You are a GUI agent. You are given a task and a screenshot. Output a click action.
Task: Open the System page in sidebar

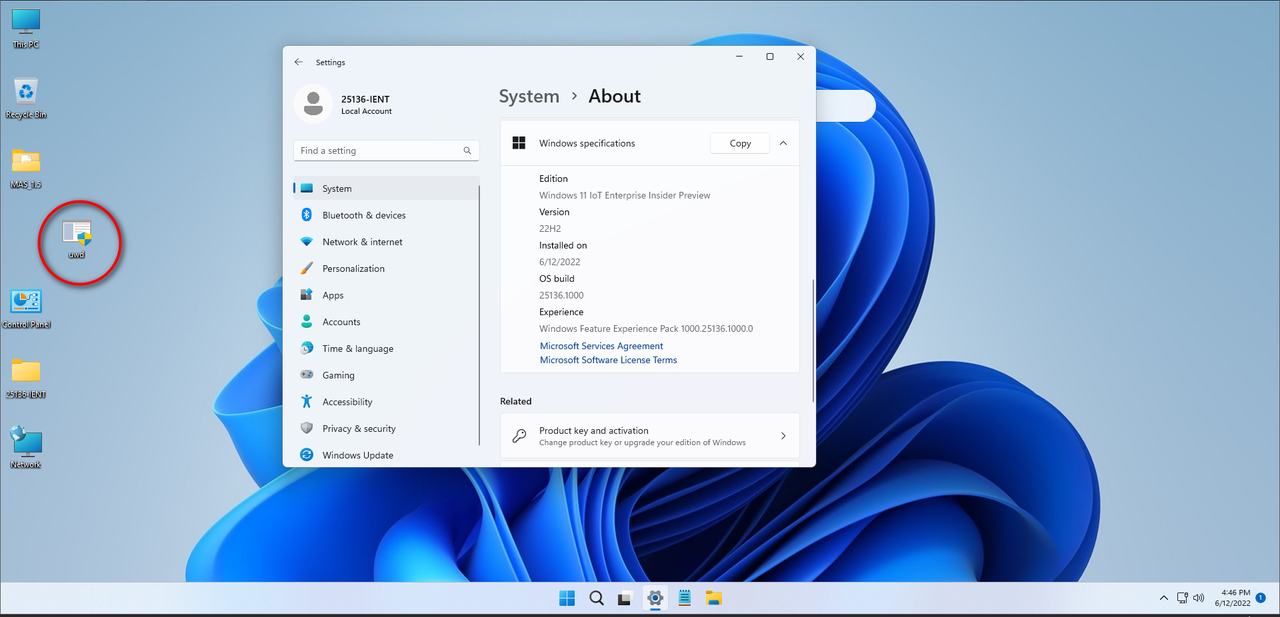pos(386,188)
